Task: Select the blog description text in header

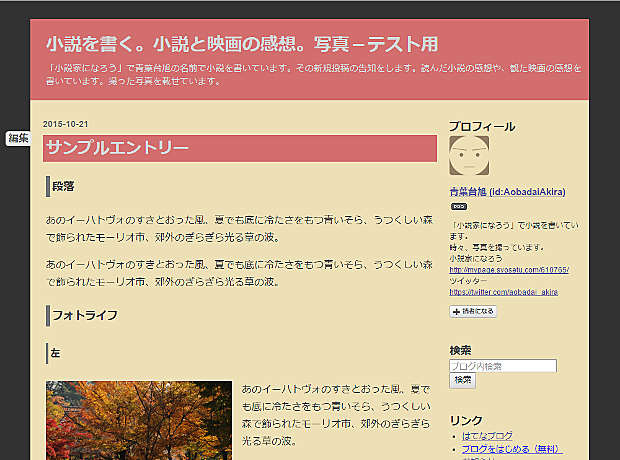Action: click(x=313, y=74)
